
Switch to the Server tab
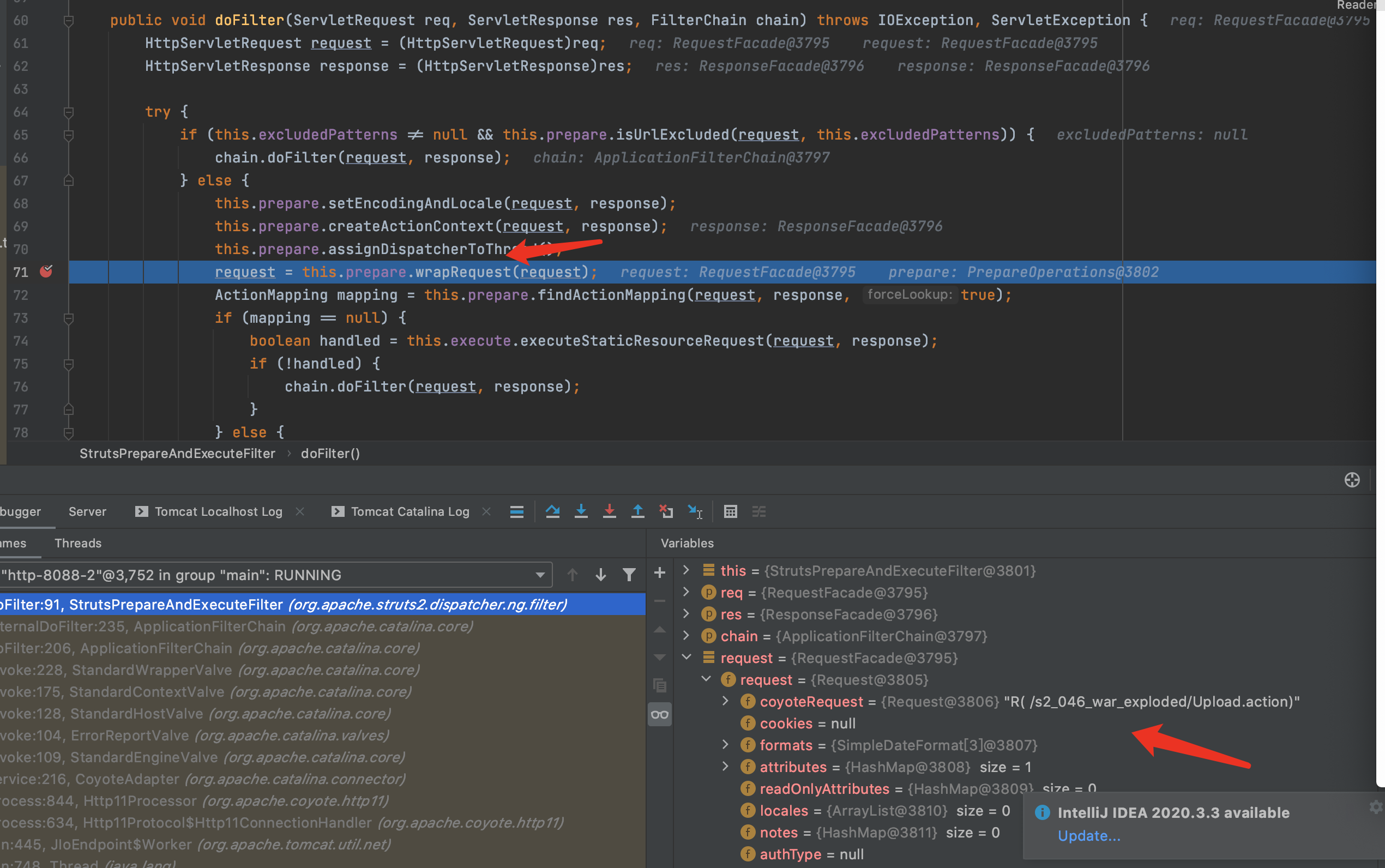tap(87, 511)
